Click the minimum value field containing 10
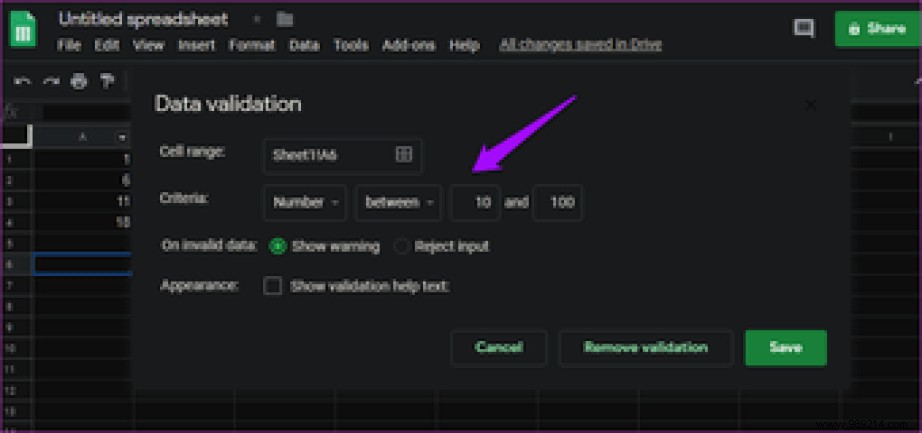This screenshot has height=433, width=922. point(476,203)
